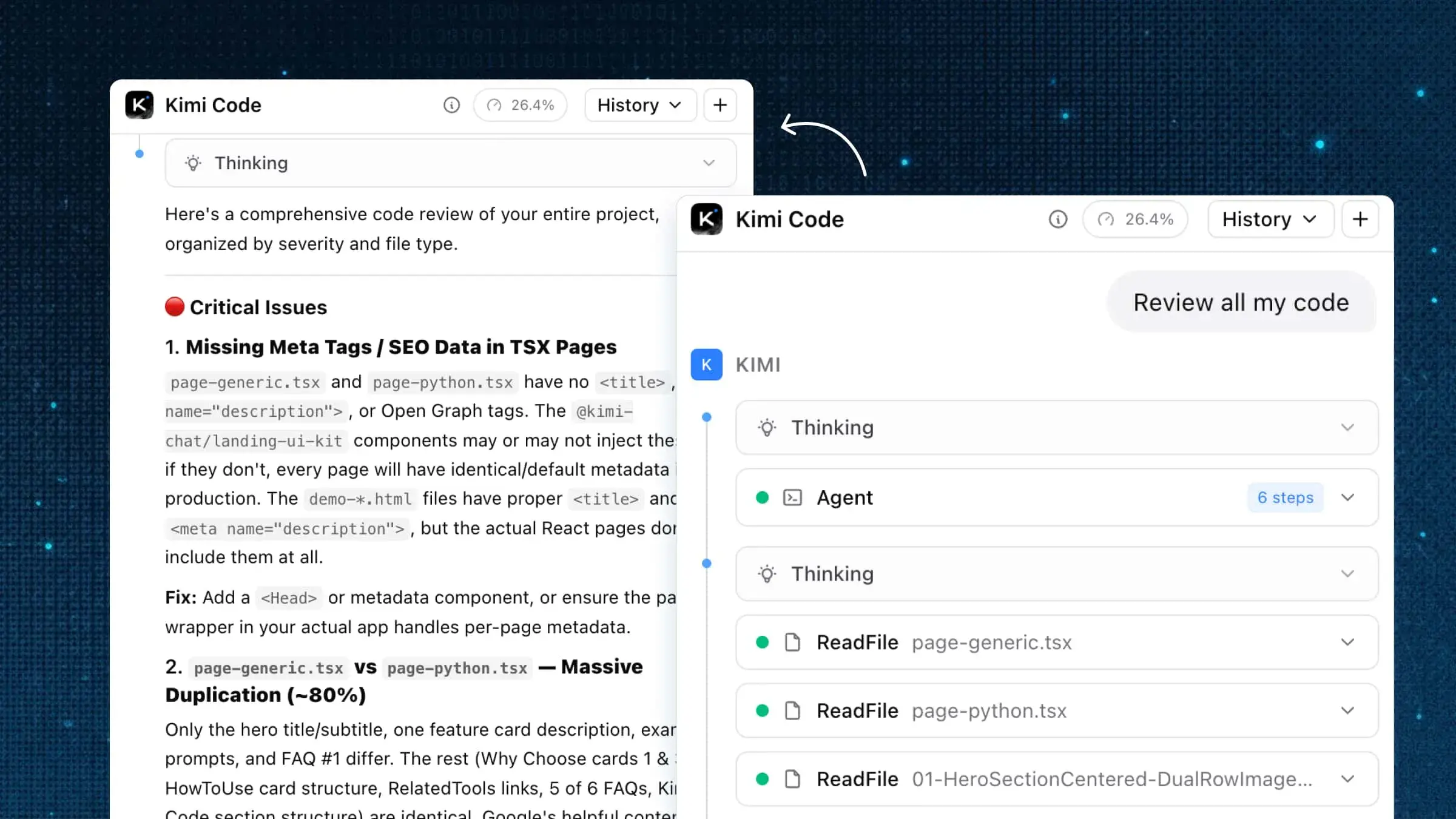Click the "Missing Meta Tags / SEO Data in TSX Pages" heading

point(401,347)
